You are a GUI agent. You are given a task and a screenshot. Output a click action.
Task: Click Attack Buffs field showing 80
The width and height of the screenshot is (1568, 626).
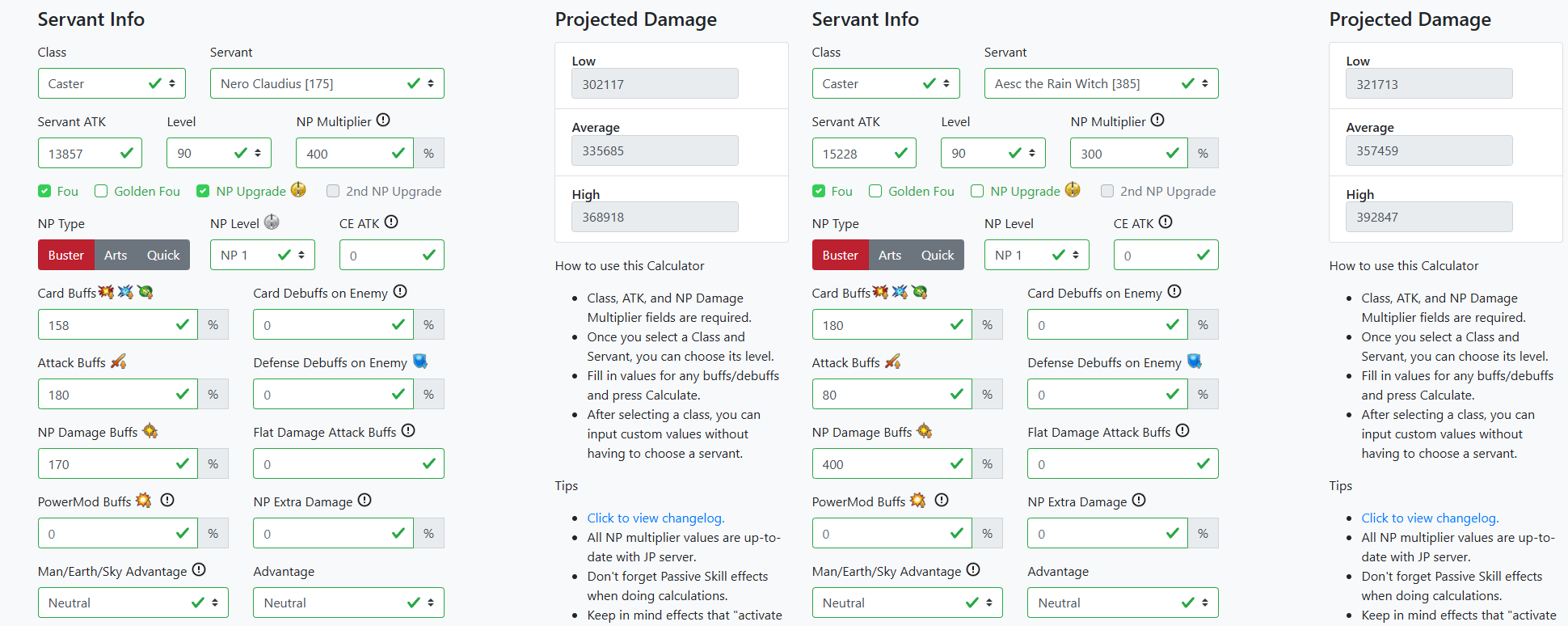[892, 394]
